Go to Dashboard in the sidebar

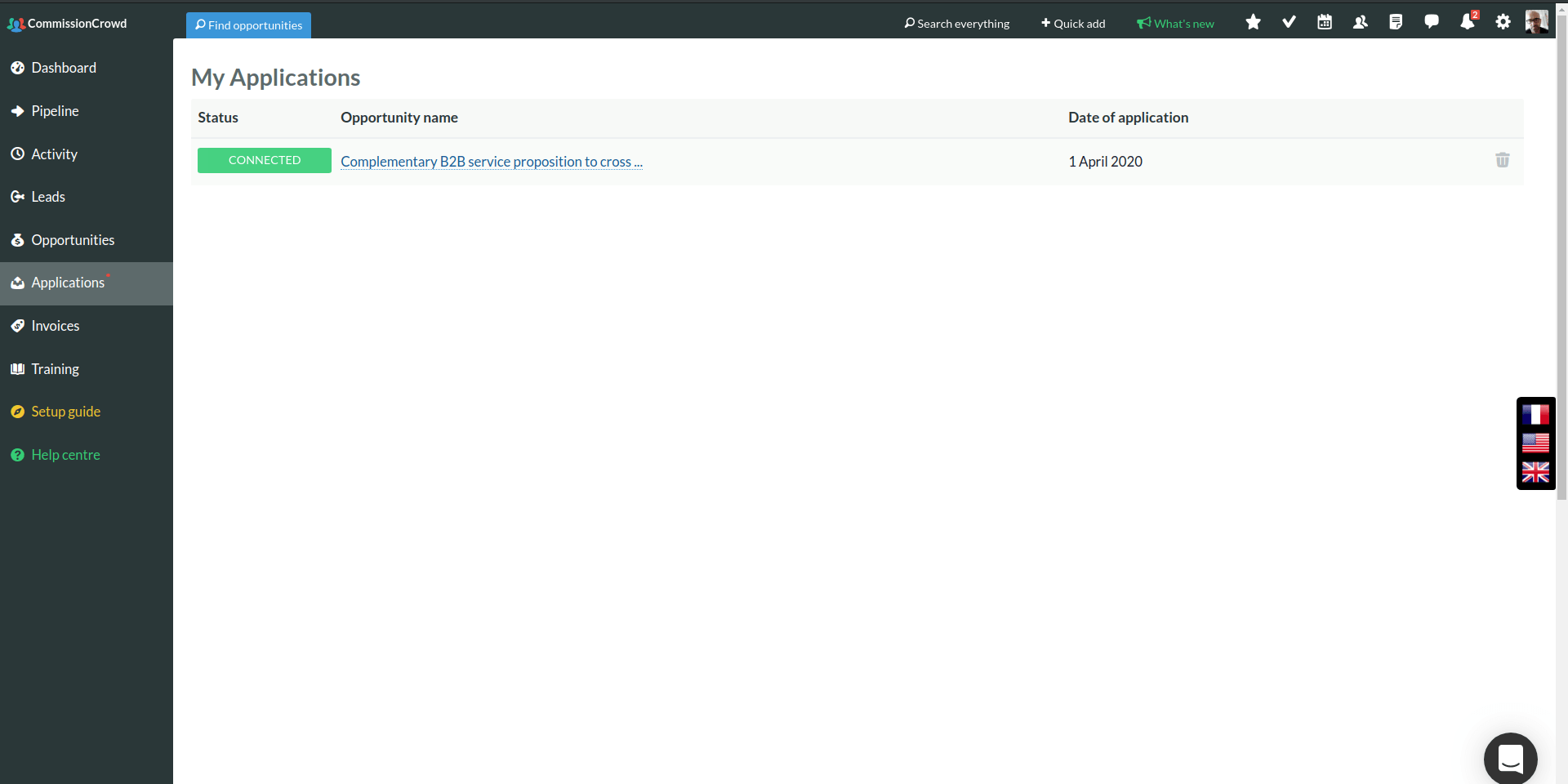[64, 68]
